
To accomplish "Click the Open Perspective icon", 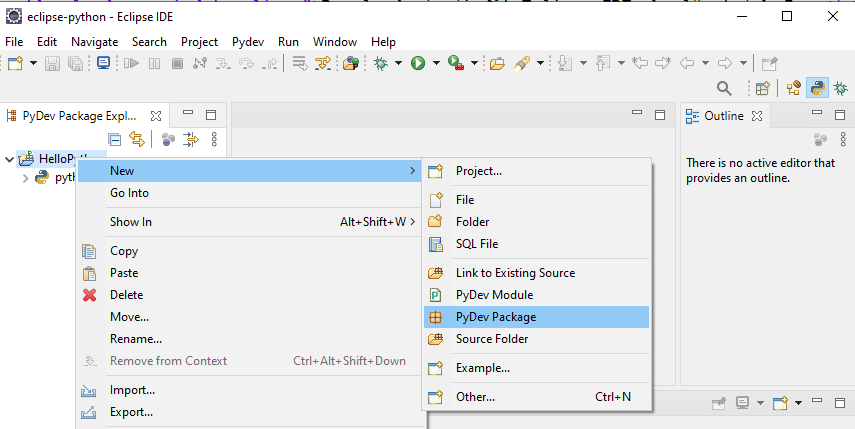I will [762, 88].
